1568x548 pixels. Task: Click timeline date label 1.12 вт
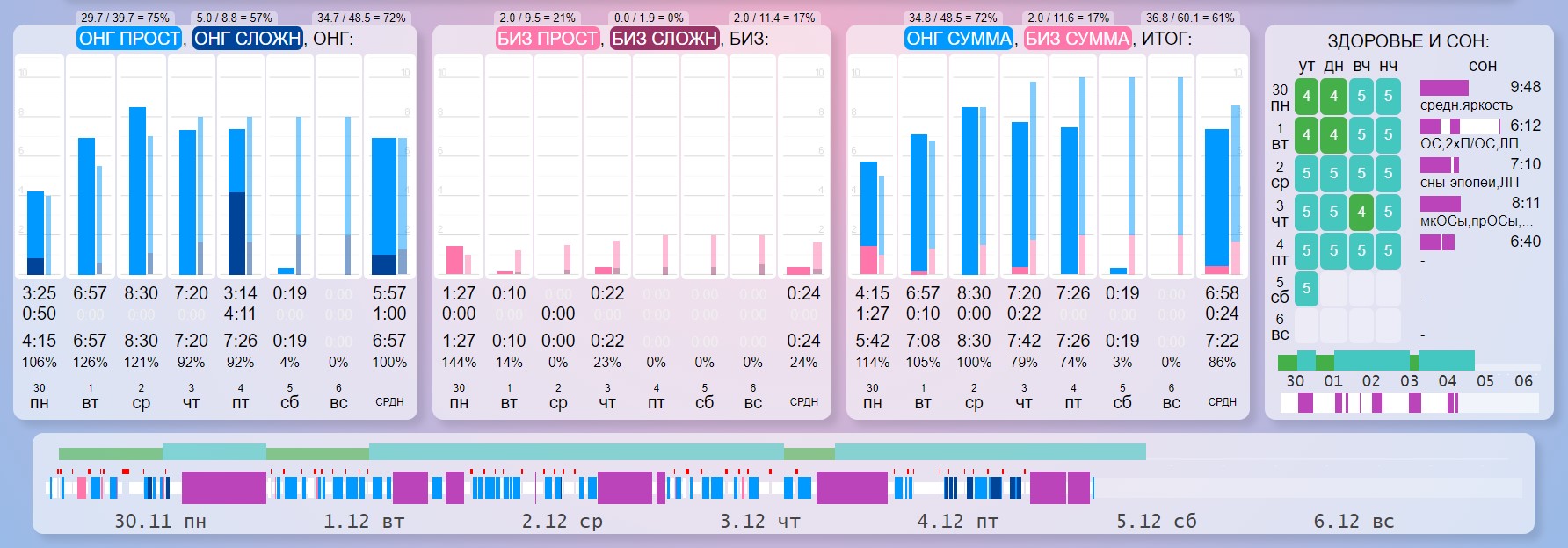(x=364, y=521)
